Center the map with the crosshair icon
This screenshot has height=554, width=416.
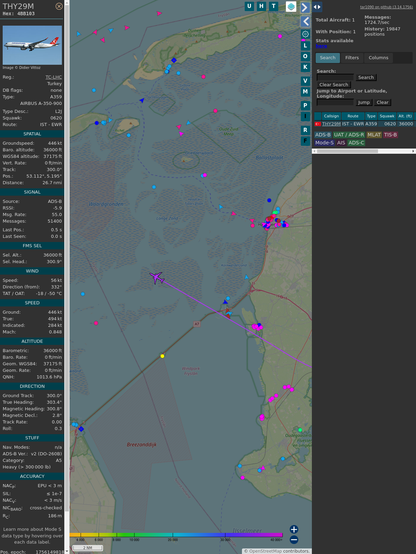(x=305, y=34)
